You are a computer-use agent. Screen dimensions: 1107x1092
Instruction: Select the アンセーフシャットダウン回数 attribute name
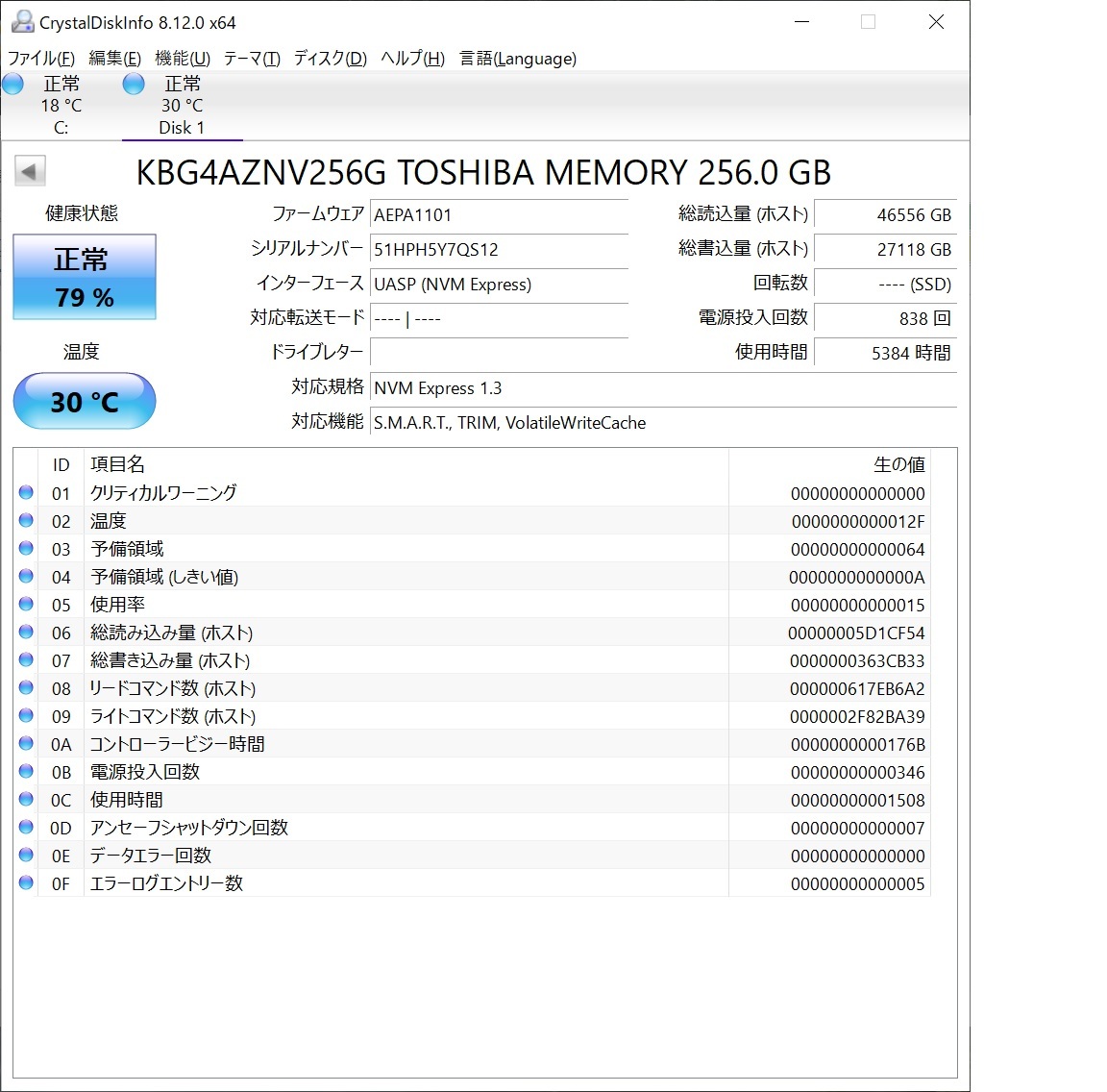pos(188,828)
